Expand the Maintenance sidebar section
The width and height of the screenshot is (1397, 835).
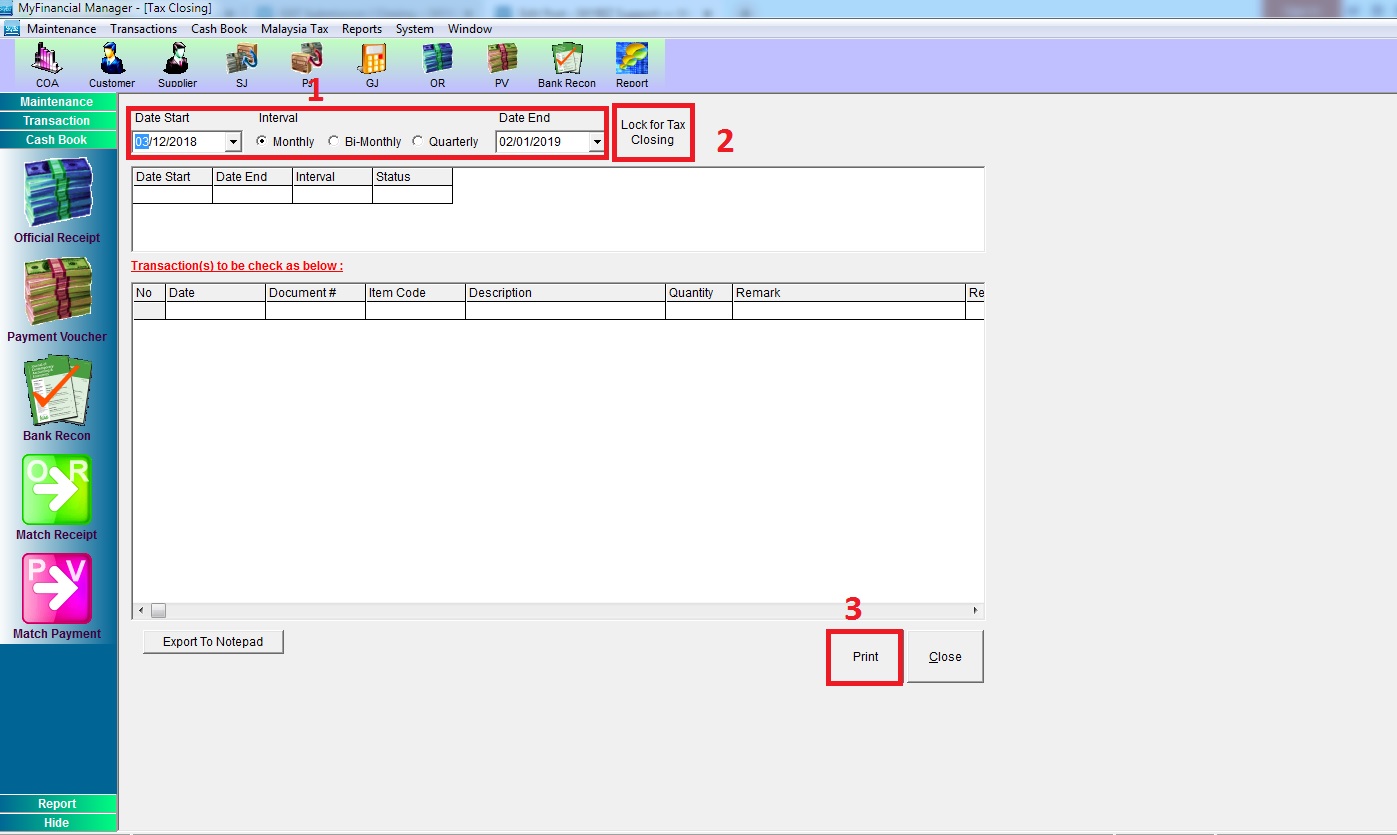[x=57, y=102]
